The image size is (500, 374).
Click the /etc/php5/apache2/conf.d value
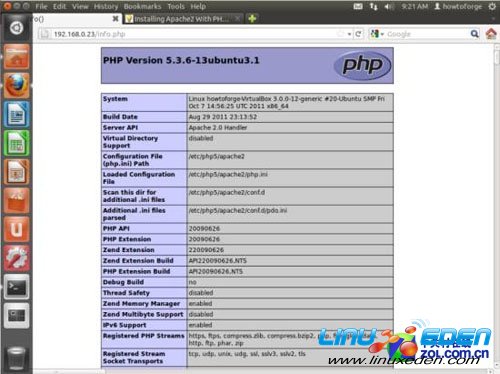click(x=227, y=192)
